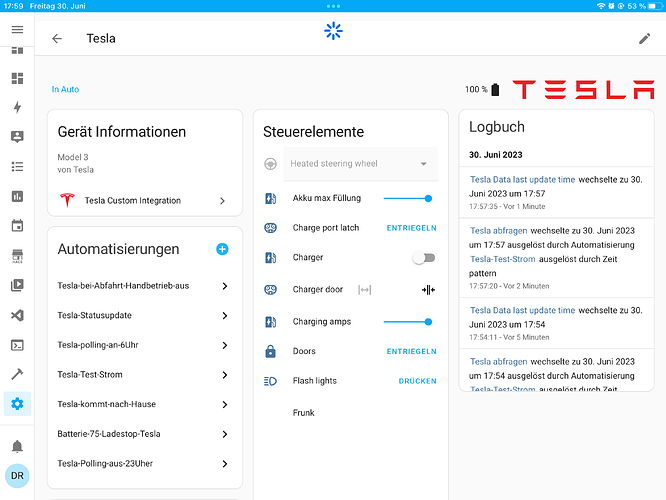Image resolution: width=666 pixels, height=500 pixels.
Task: Click the Logbuch heading
Action: tap(497, 127)
